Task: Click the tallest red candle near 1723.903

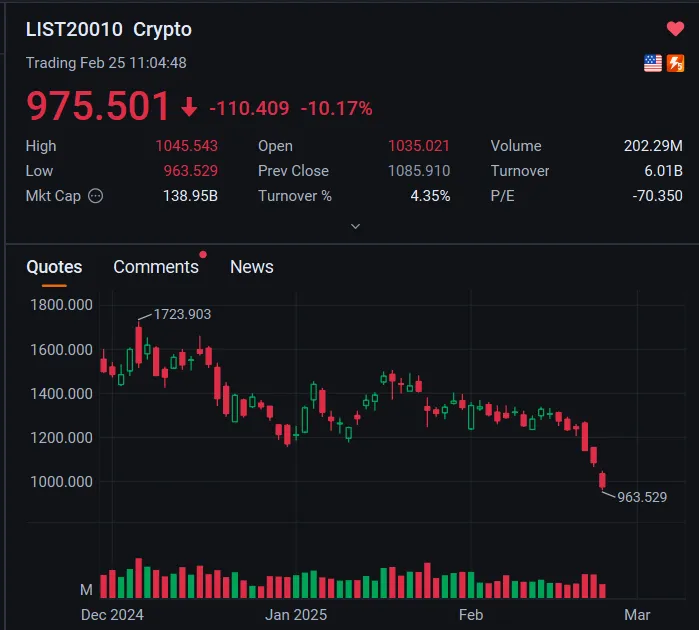Action: coord(139,344)
